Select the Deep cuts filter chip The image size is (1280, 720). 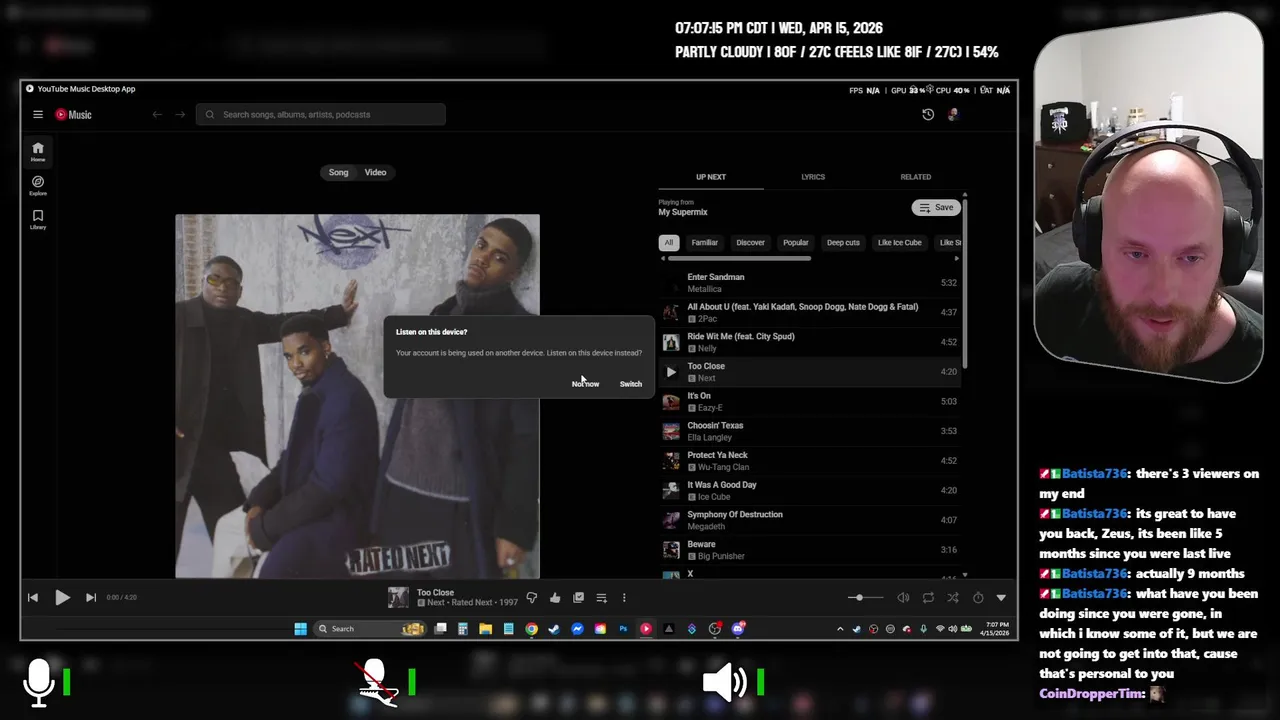(843, 242)
